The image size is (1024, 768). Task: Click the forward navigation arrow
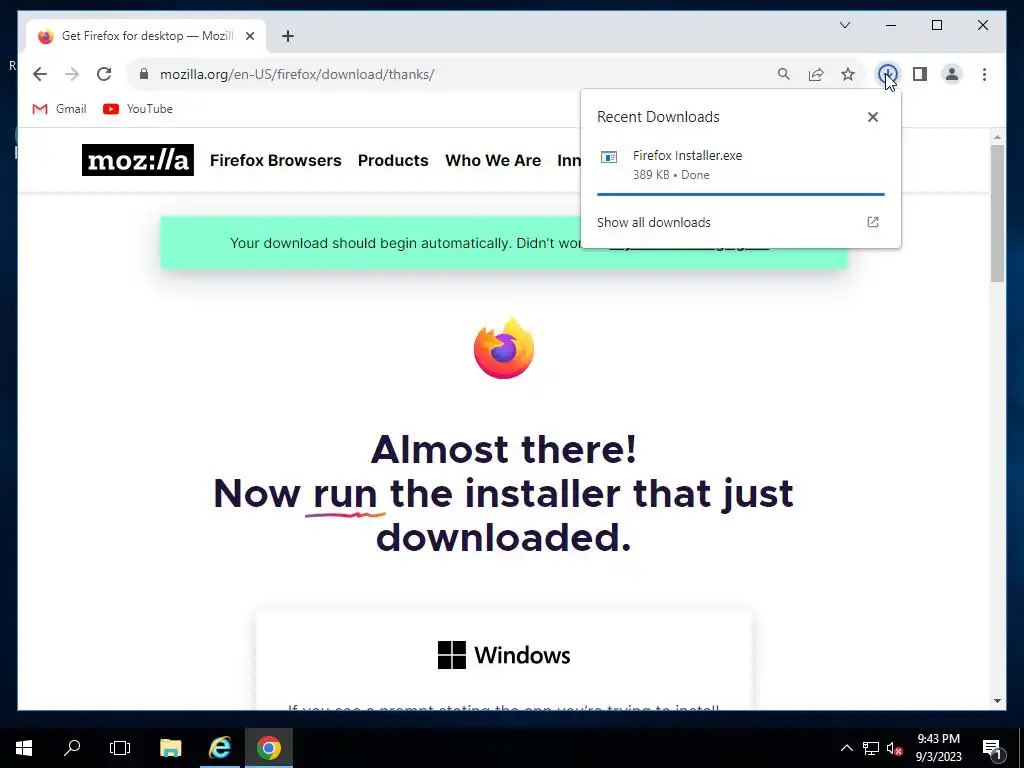72,74
